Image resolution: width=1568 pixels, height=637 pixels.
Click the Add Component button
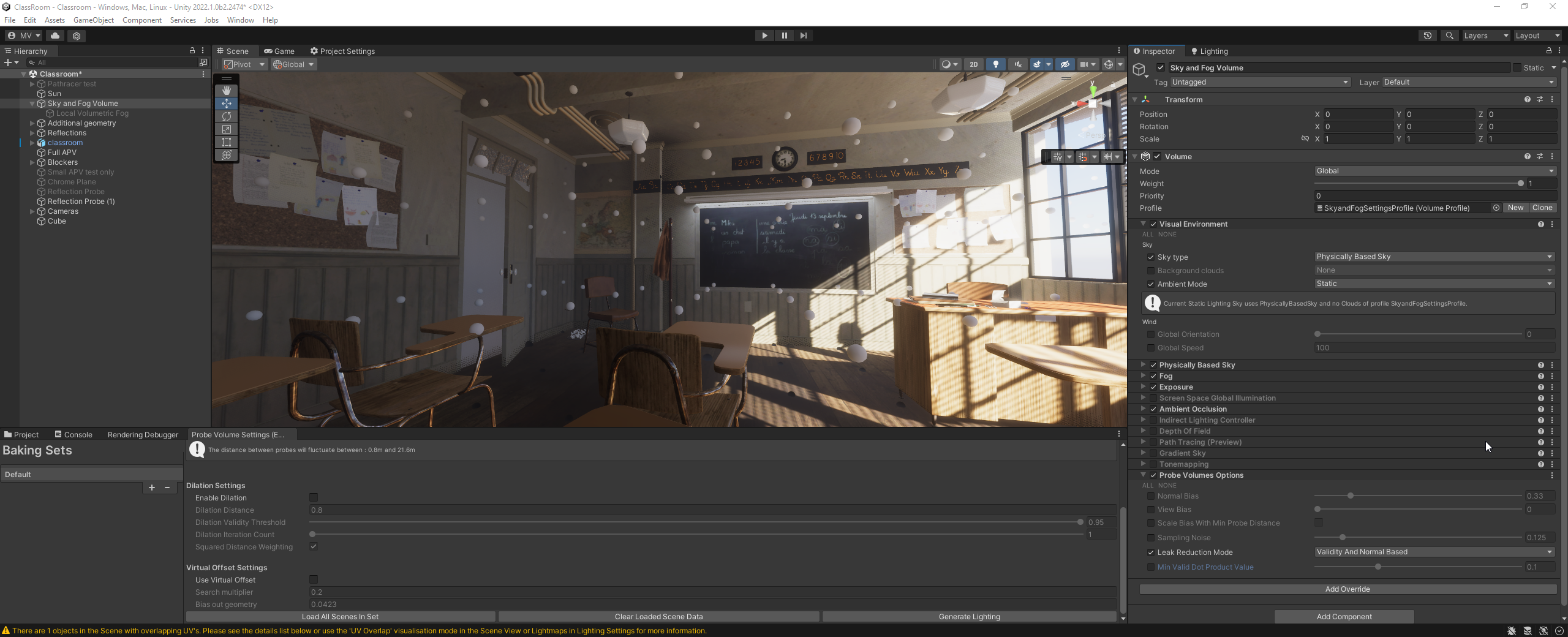point(1344,617)
